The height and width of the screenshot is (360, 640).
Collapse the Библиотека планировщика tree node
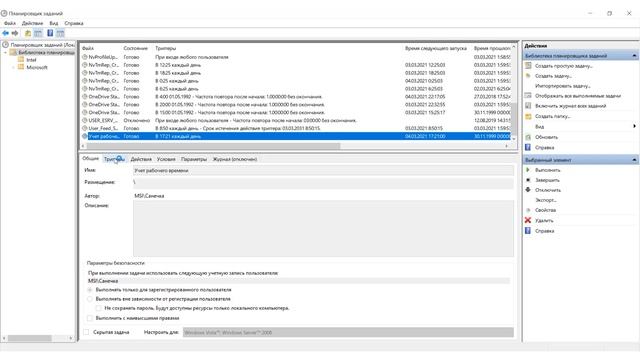point(5,53)
